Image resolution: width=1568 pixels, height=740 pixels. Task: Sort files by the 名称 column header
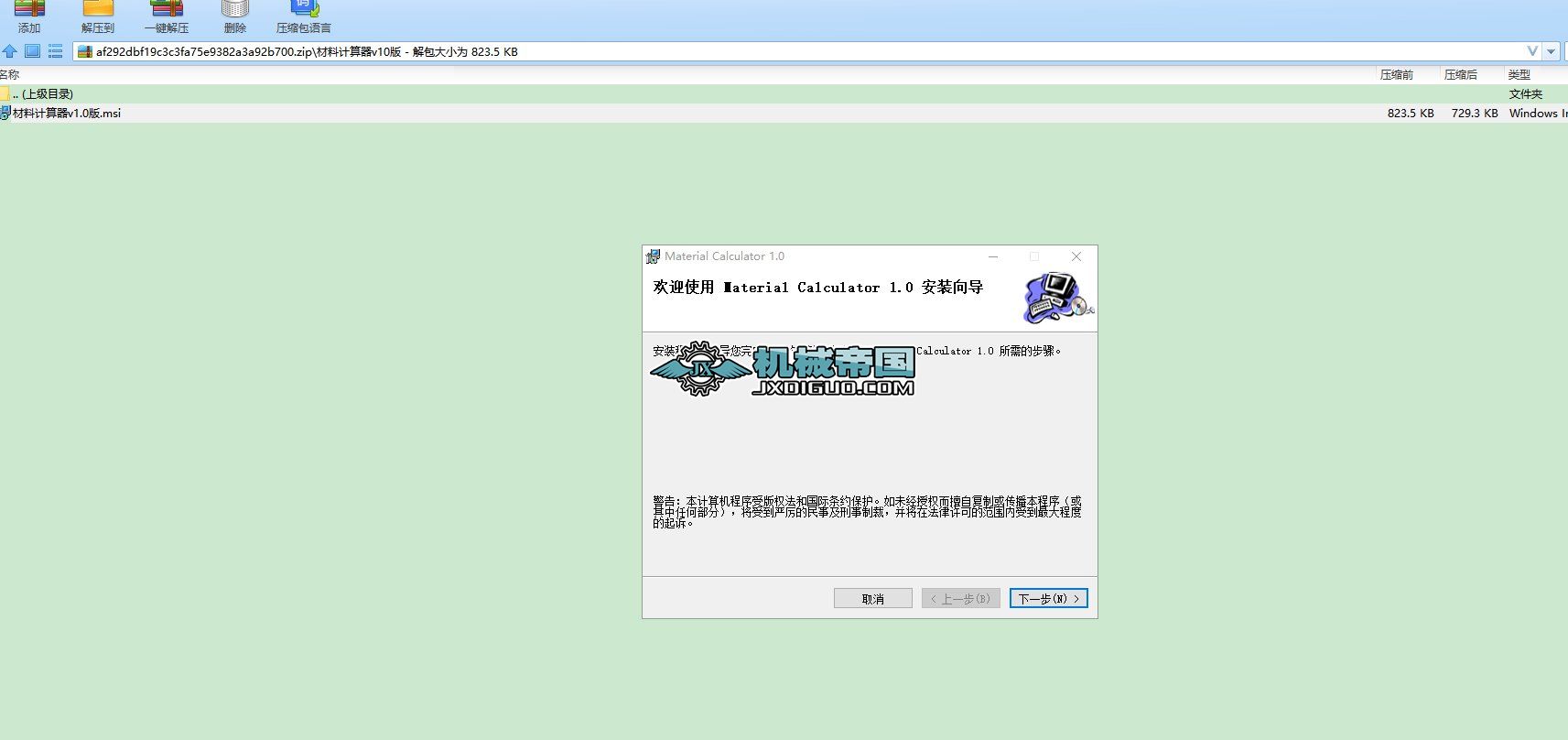click(x=9, y=75)
